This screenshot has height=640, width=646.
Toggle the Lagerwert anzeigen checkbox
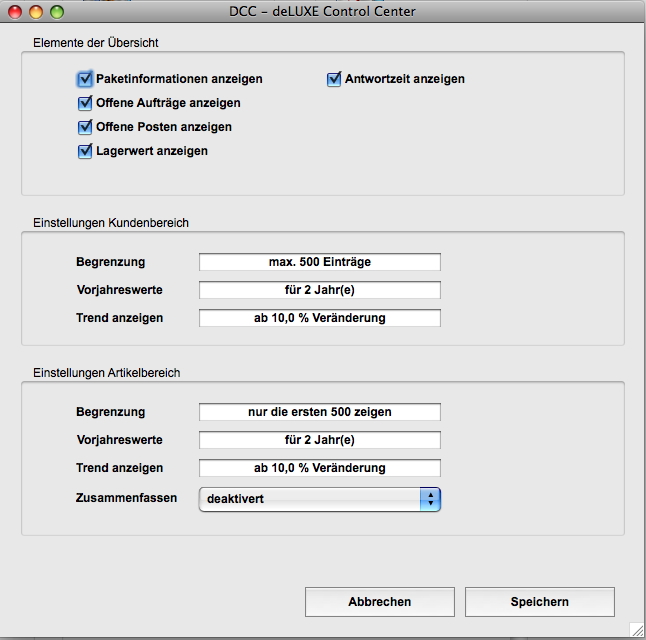point(85,151)
